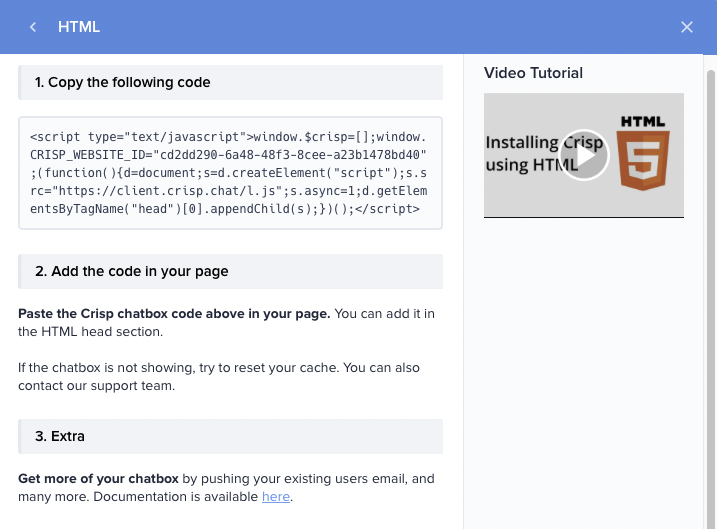Click the HTML title in the blue header
The height and width of the screenshot is (529, 717).
[79, 27]
